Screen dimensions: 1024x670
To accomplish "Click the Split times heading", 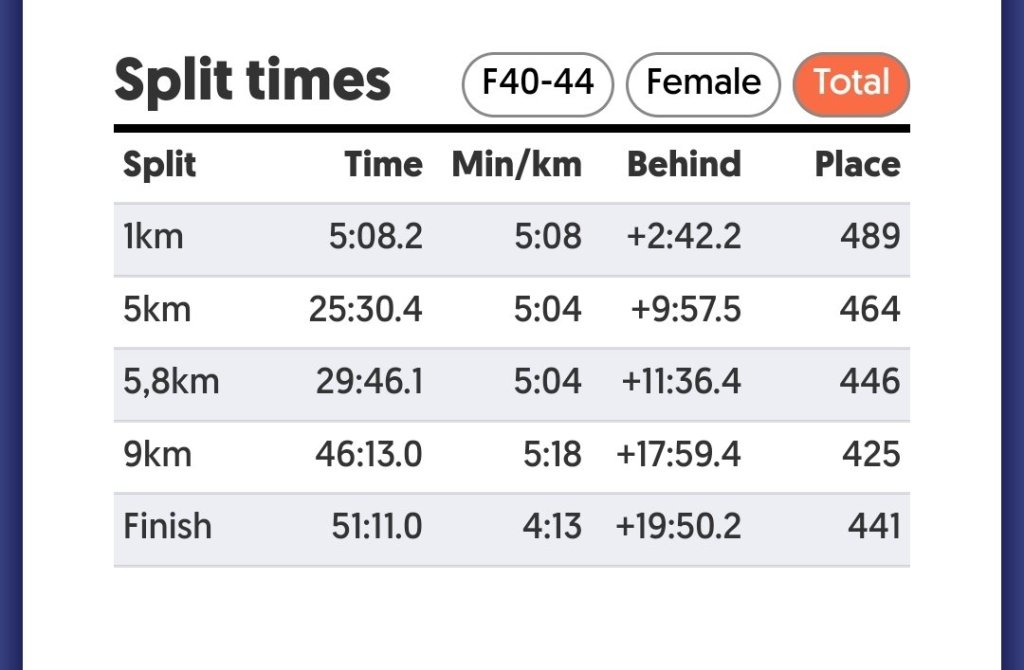I will pyautogui.click(x=253, y=80).
